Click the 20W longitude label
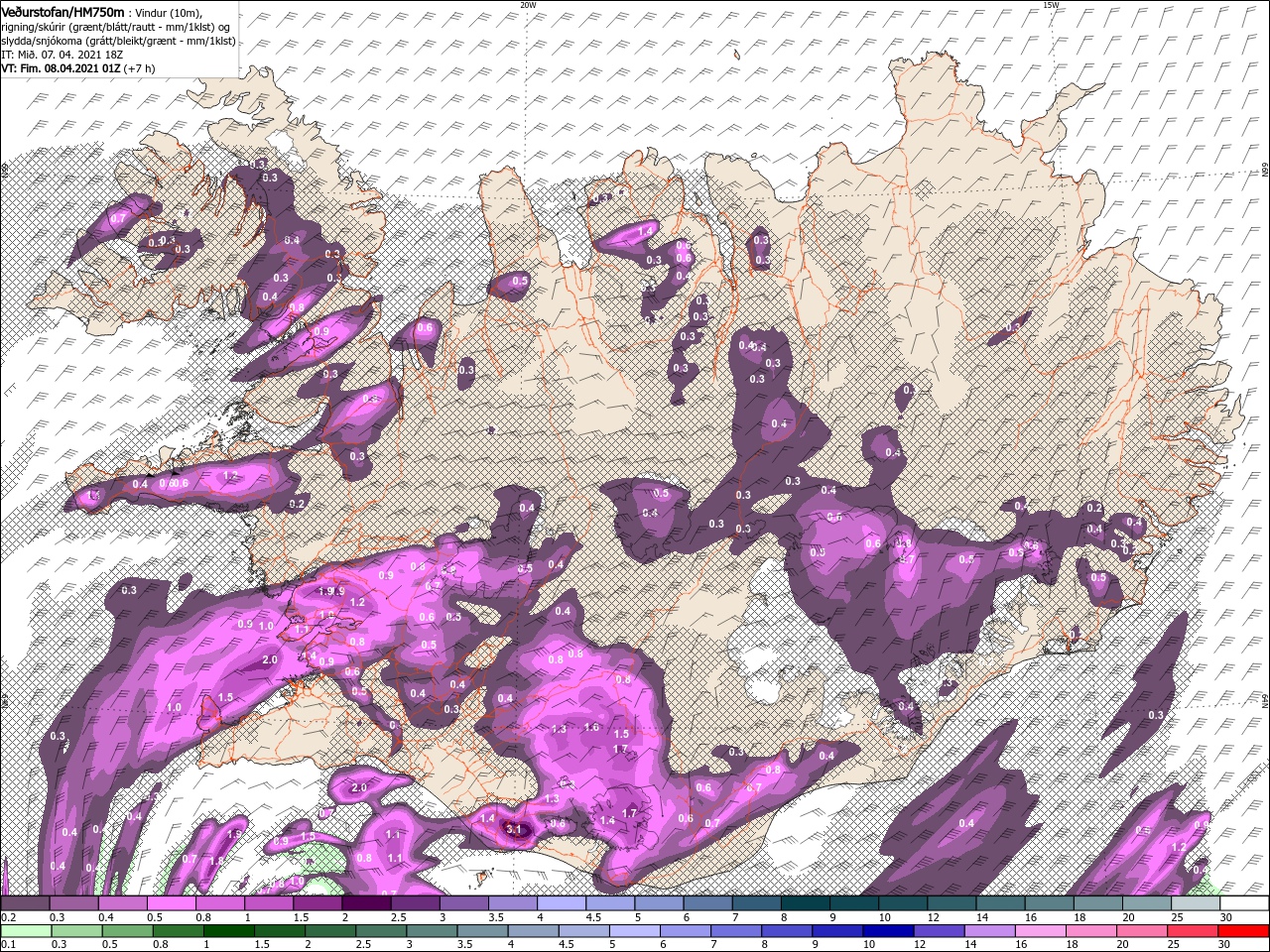 (528, 5)
